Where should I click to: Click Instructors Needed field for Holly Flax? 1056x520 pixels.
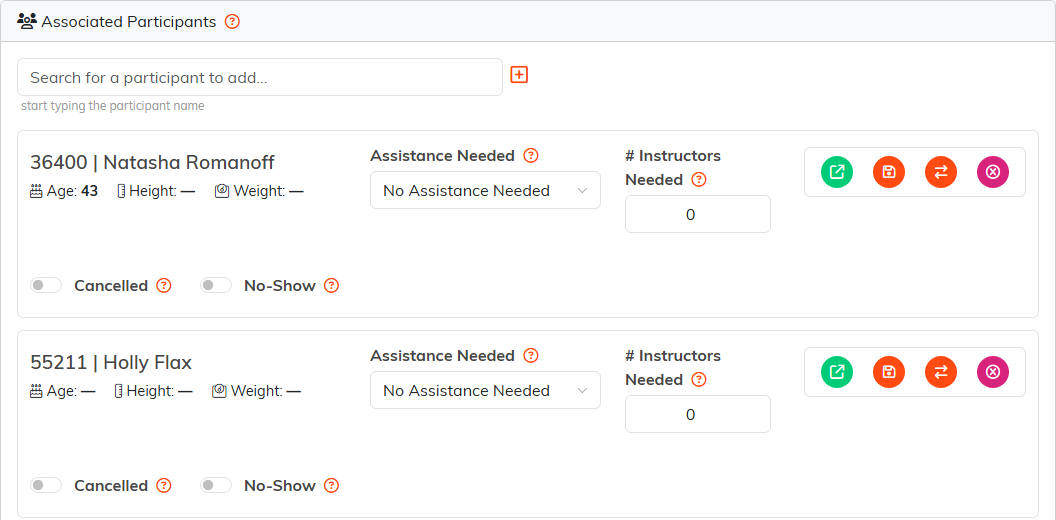click(698, 414)
